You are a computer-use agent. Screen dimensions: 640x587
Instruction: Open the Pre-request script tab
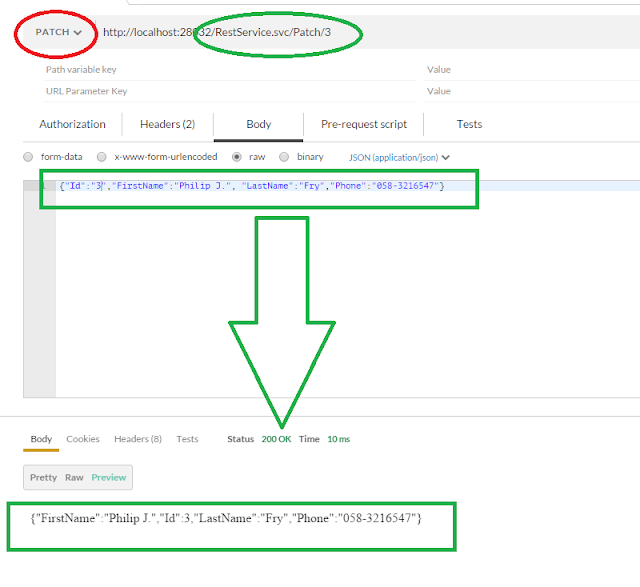coord(364,124)
